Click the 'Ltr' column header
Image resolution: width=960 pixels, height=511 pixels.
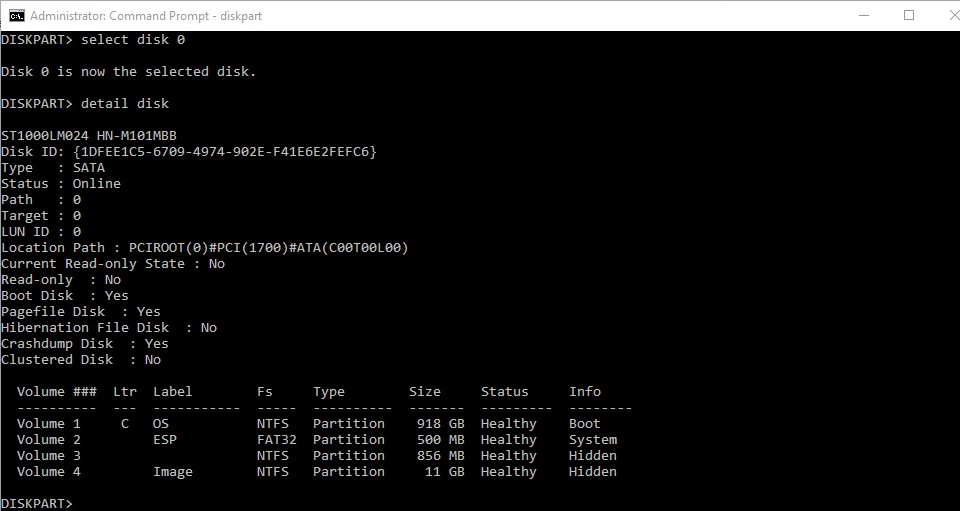(x=125, y=392)
